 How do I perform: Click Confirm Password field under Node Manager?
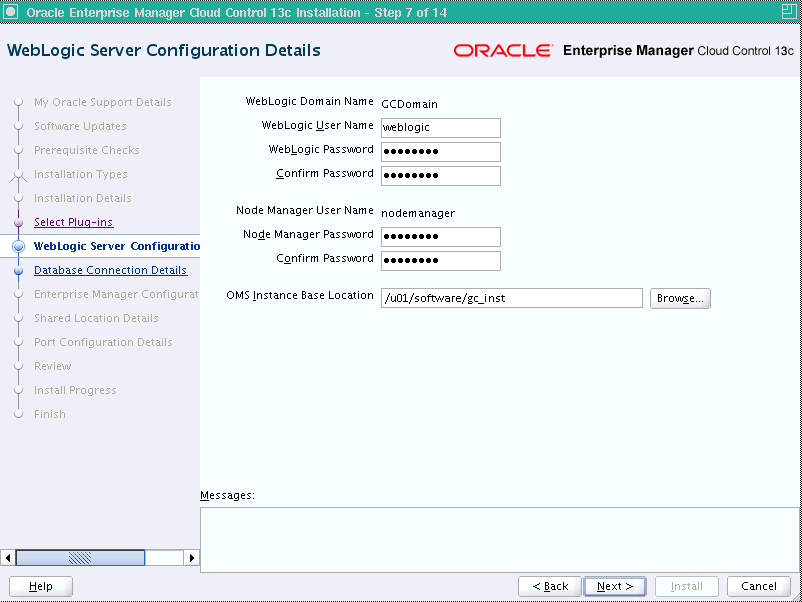point(440,261)
